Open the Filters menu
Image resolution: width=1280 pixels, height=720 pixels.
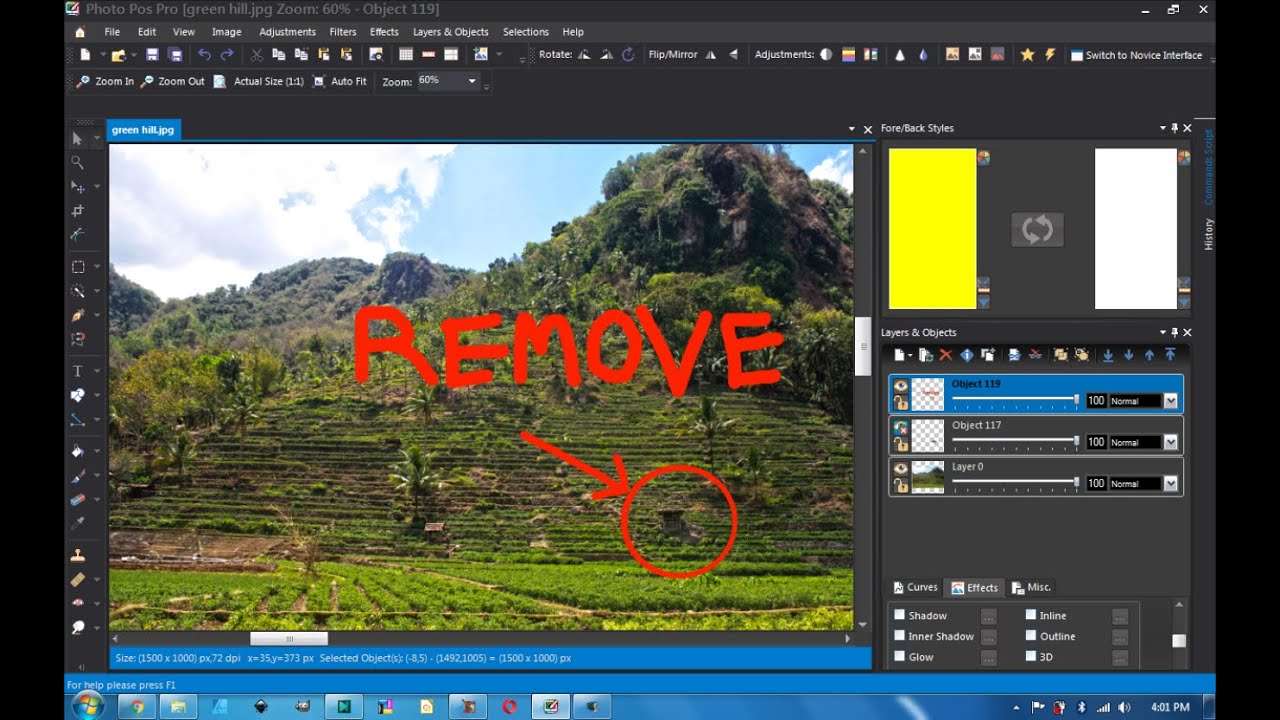(343, 32)
